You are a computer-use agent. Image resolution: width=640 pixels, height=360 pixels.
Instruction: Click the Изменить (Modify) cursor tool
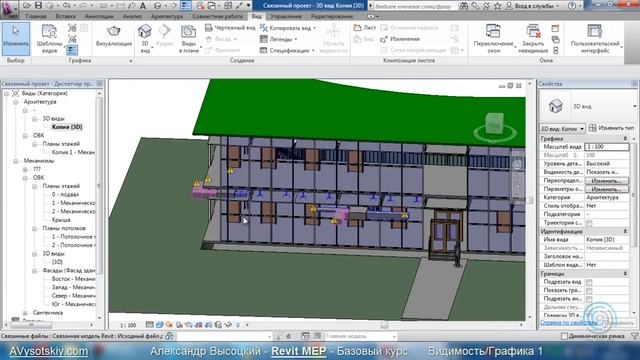point(16,39)
